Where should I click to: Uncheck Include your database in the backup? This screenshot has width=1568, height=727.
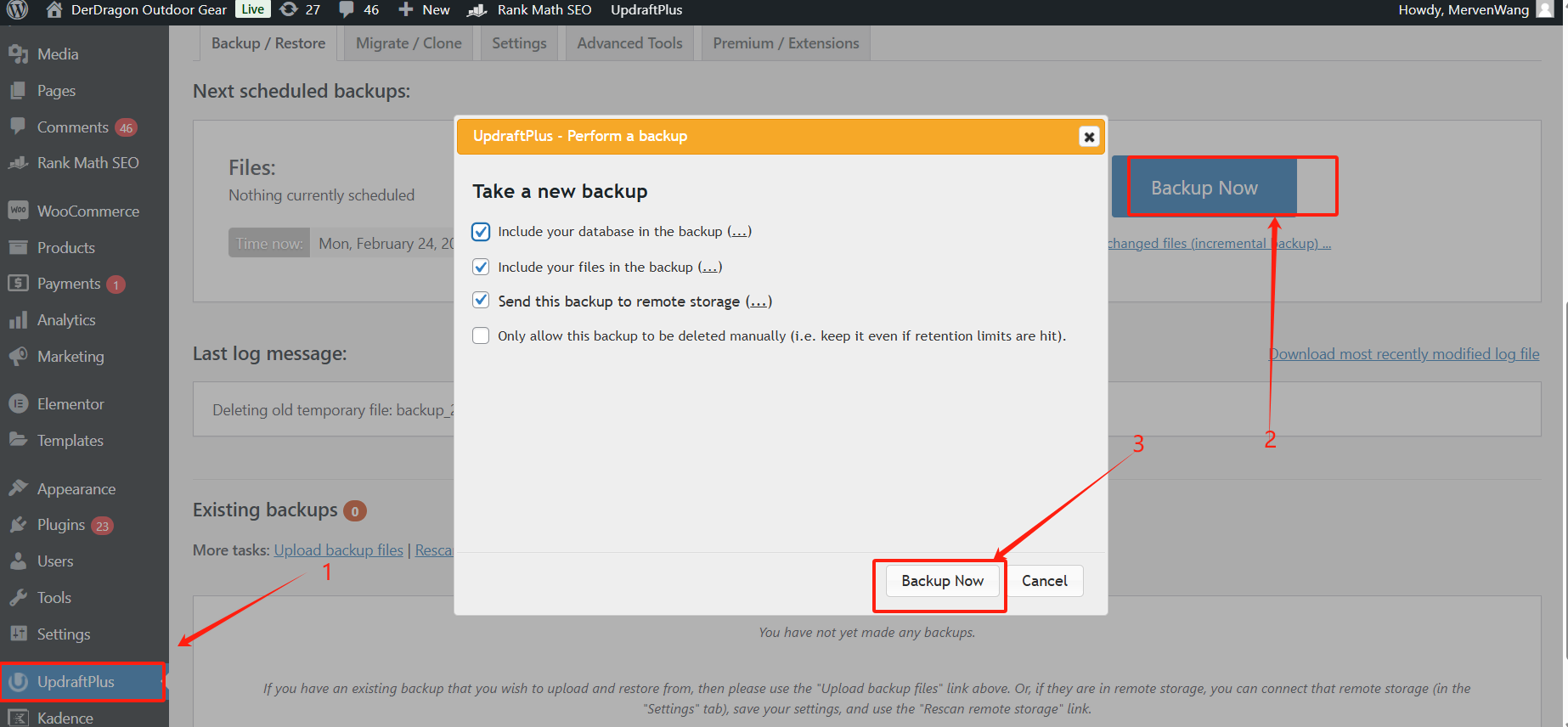pos(481,232)
